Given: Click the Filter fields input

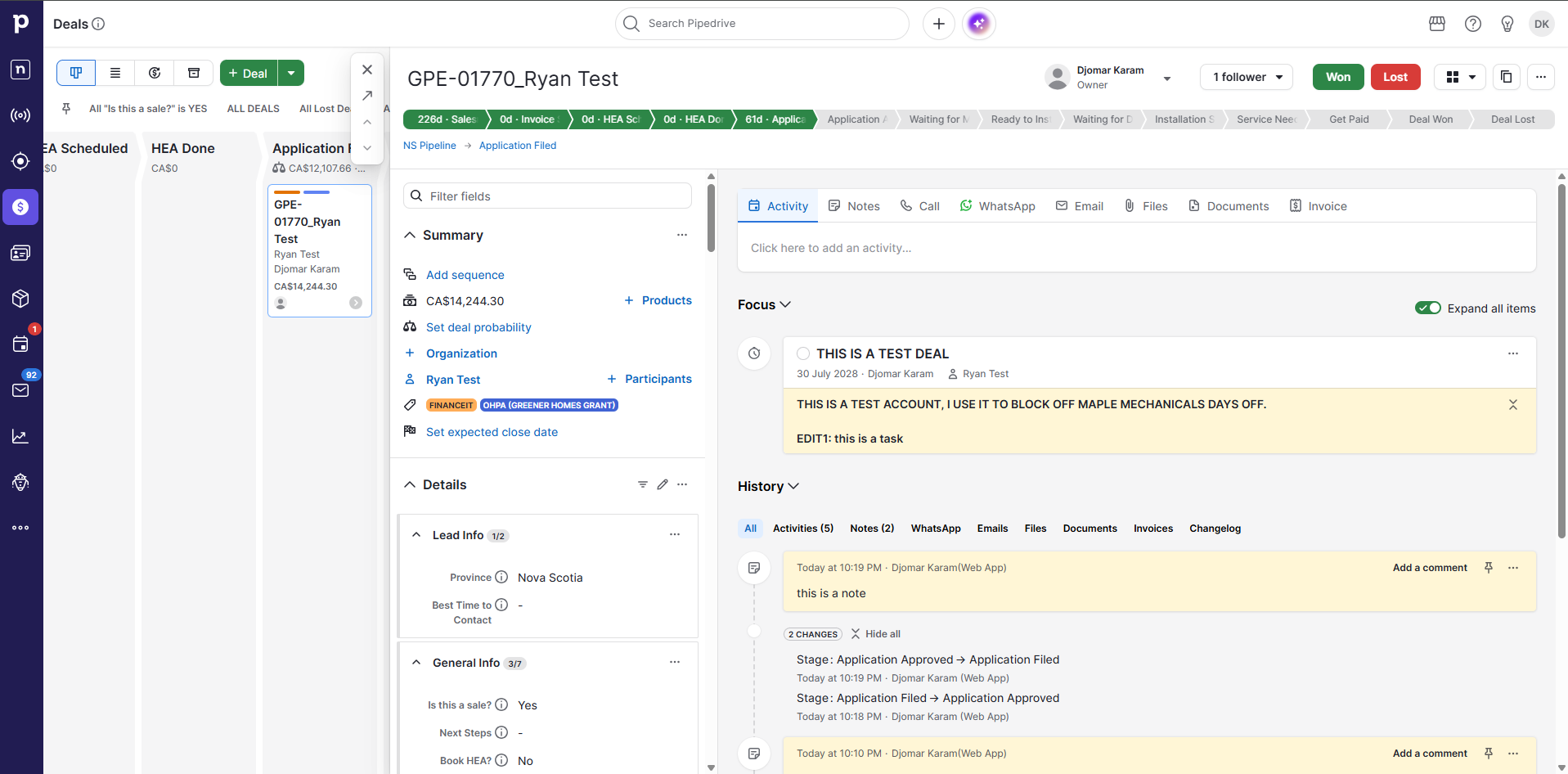Looking at the screenshot, I should tap(547, 196).
